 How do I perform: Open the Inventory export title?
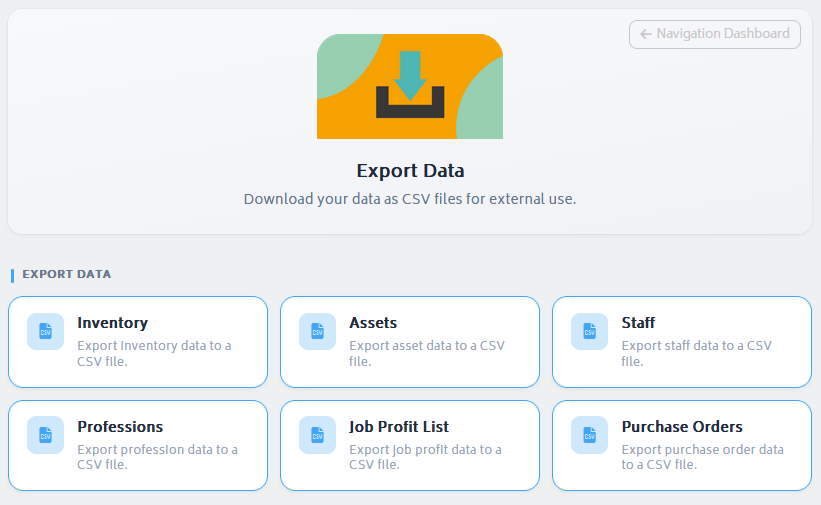pos(112,323)
